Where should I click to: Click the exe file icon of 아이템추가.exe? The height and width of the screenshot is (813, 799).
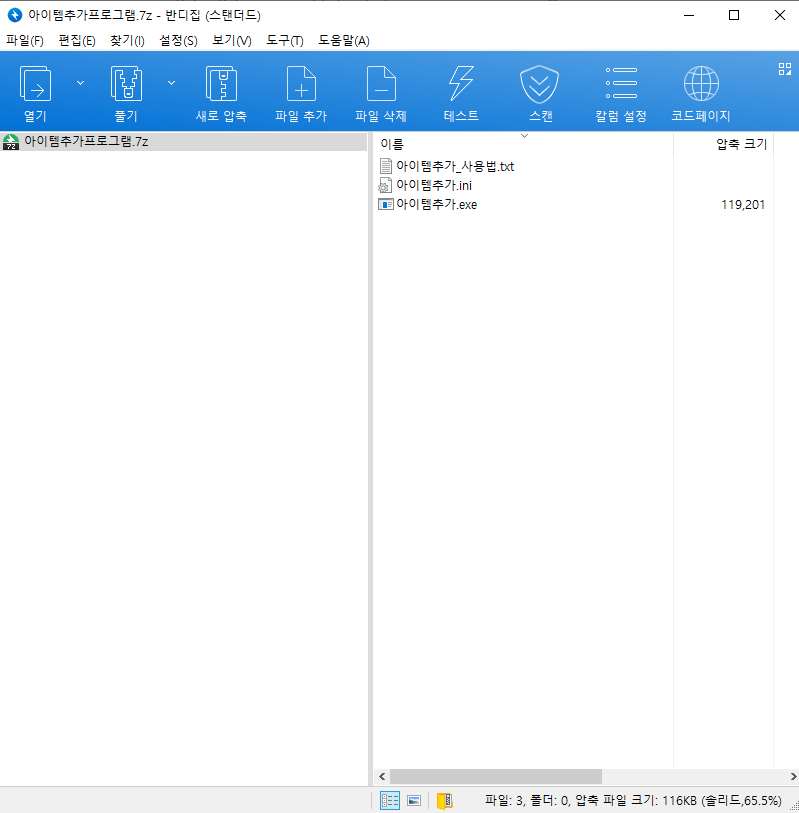click(385, 204)
